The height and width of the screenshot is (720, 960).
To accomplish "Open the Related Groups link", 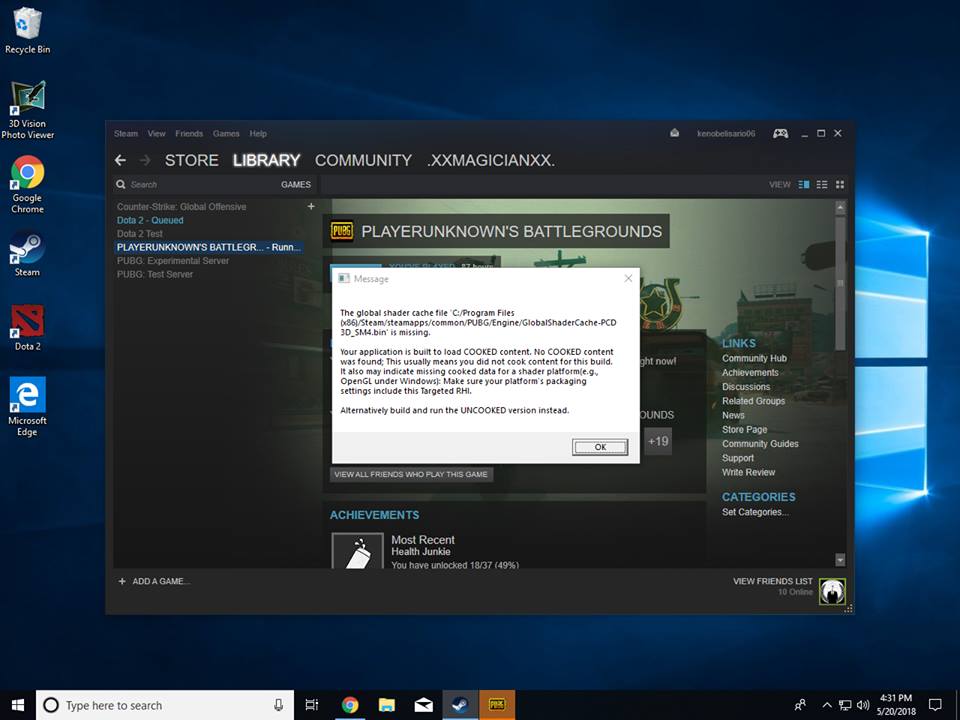I will point(753,401).
